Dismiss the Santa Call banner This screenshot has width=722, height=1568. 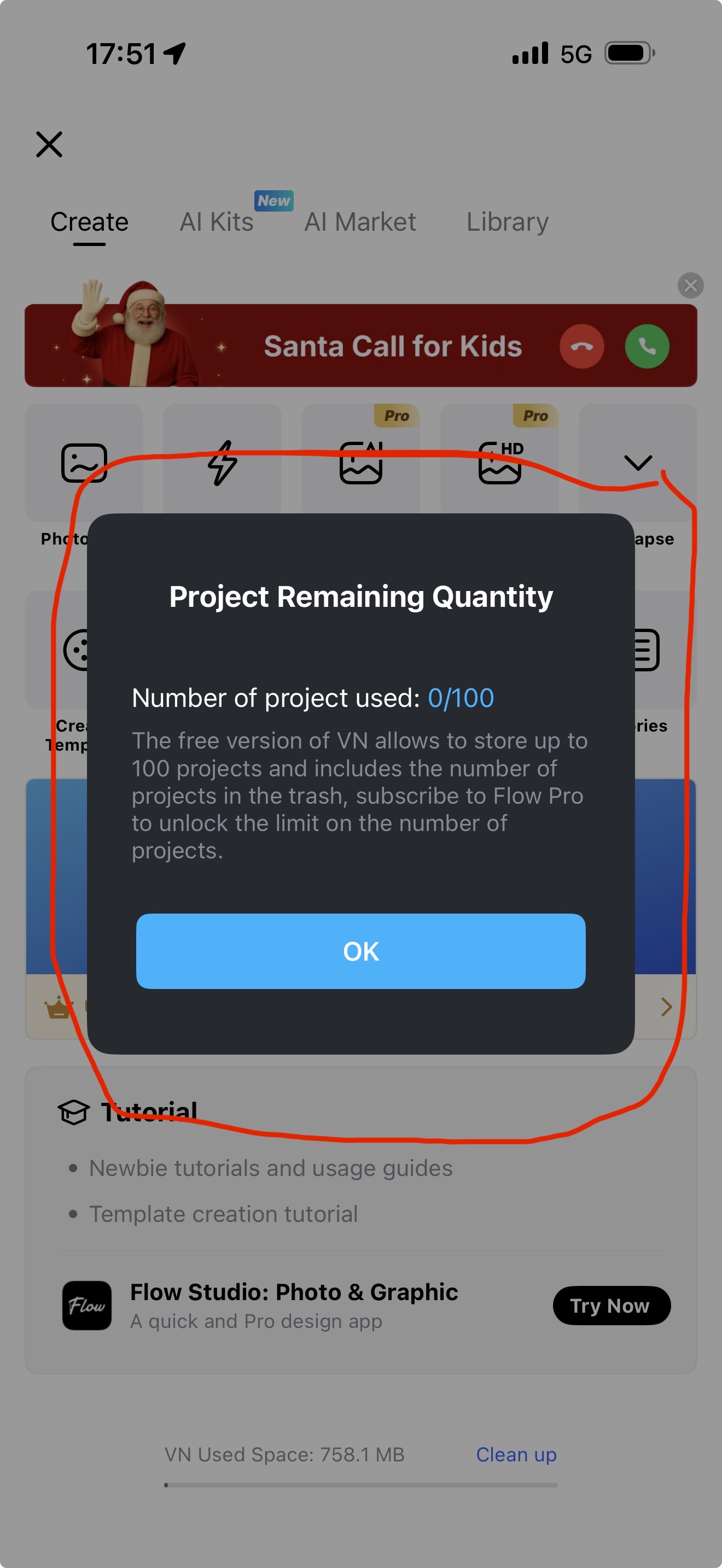coord(690,285)
